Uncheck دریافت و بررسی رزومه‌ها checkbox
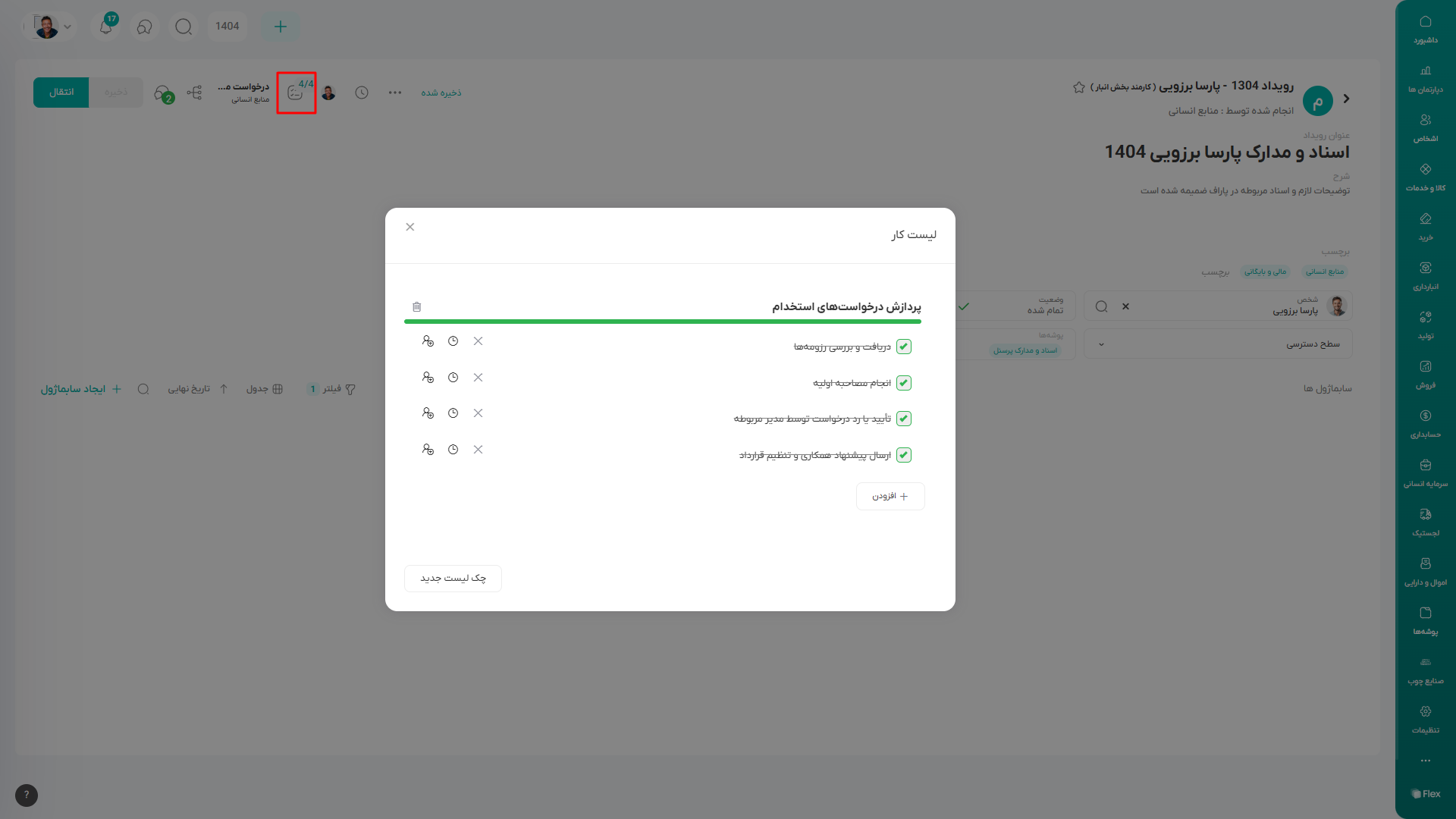Viewport: 1456px width, 819px height. click(x=903, y=347)
